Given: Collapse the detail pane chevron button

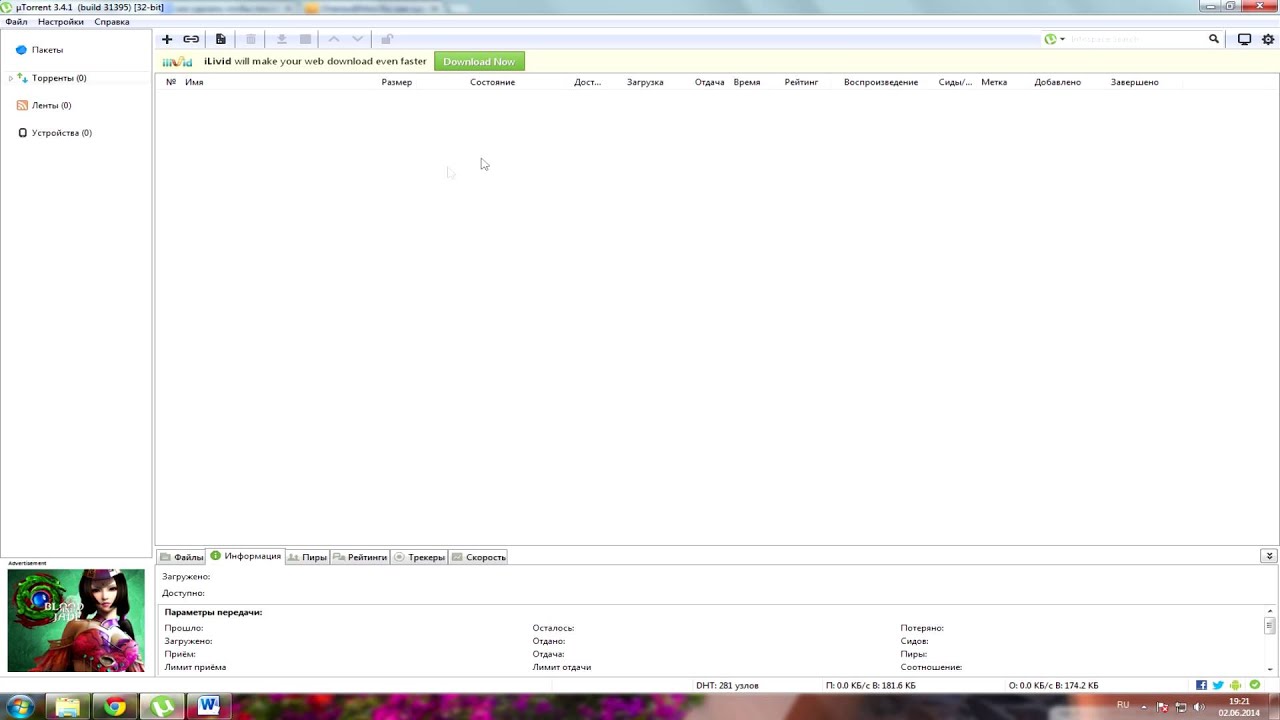Looking at the screenshot, I should pyautogui.click(x=1269, y=556).
